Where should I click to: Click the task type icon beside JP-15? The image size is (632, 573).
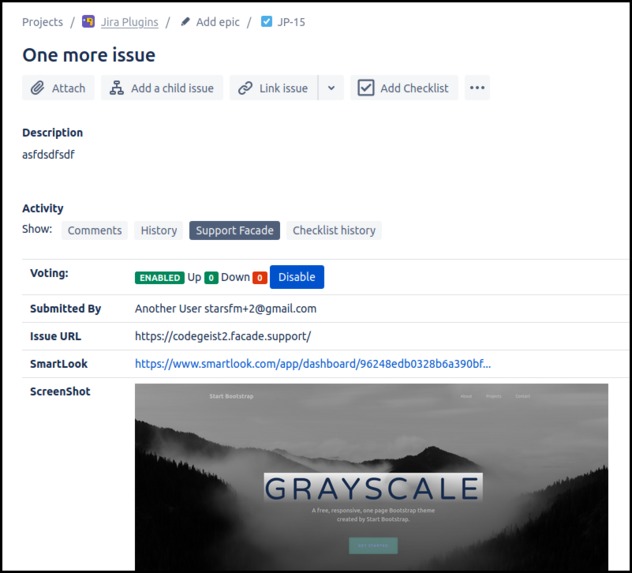coord(266,21)
